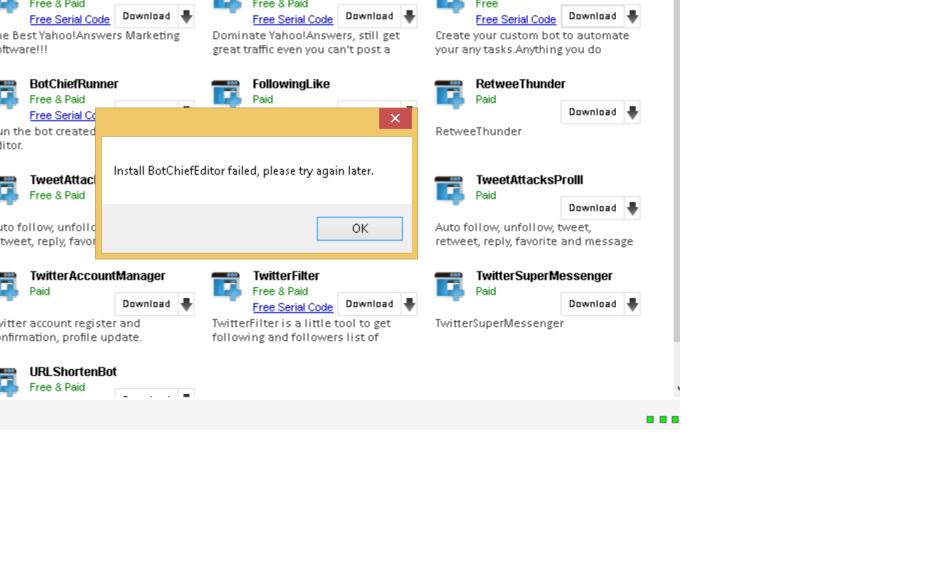Image resolution: width=926 pixels, height=586 pixels.
Task: Download TwitterAccountManager
Action: [x=146, y=304]
